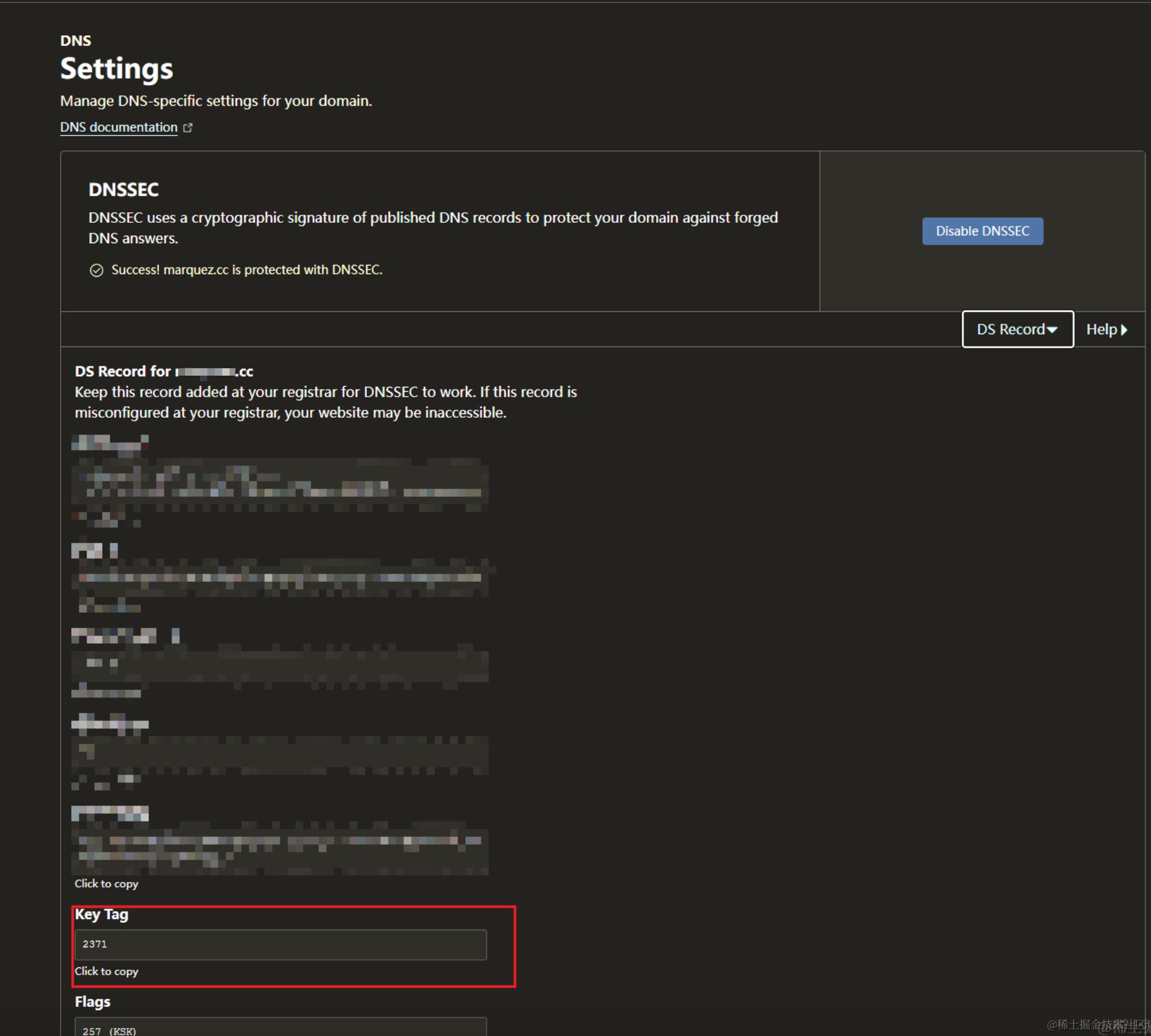The image size is (1151, 1036).
Task: Collapse the DS Record dropdown
Action: [x=1018, y=329]
